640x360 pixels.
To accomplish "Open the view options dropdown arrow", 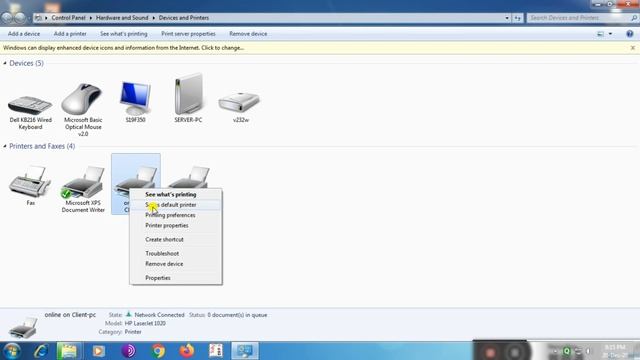I will pos(610,34).
